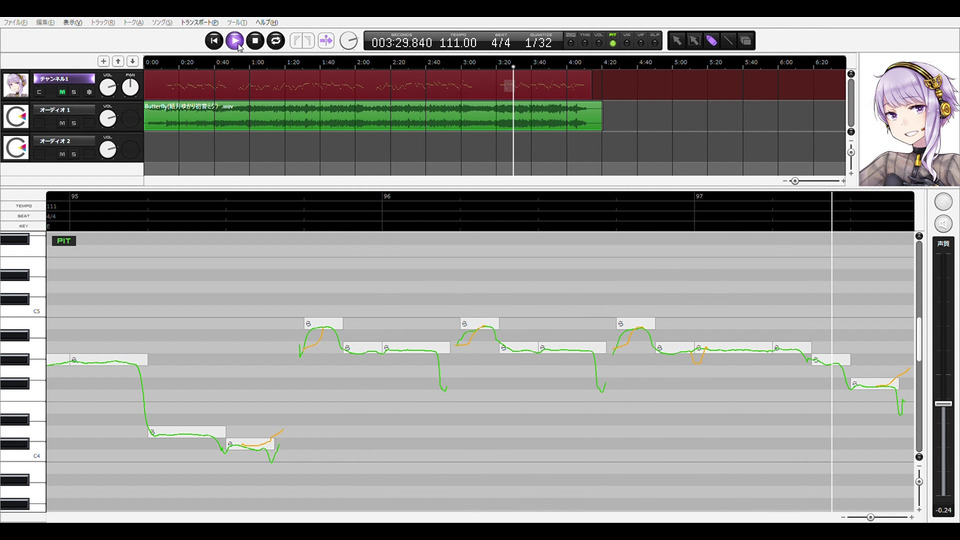Click the green Butterfly wav audio clip
The height and width of the screenshot is (540, 960).
point(373,116)
